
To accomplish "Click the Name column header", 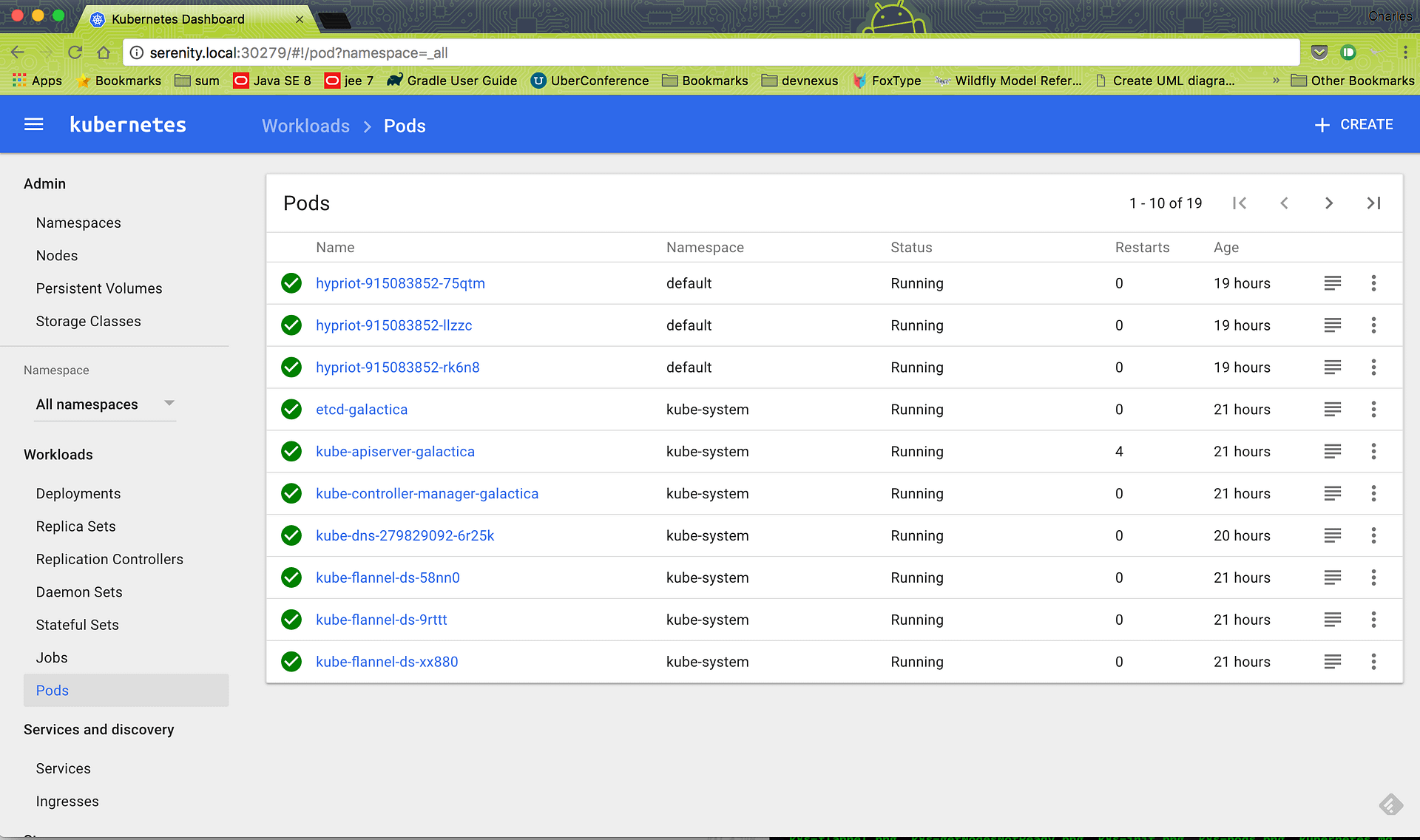I will (335, 248).
